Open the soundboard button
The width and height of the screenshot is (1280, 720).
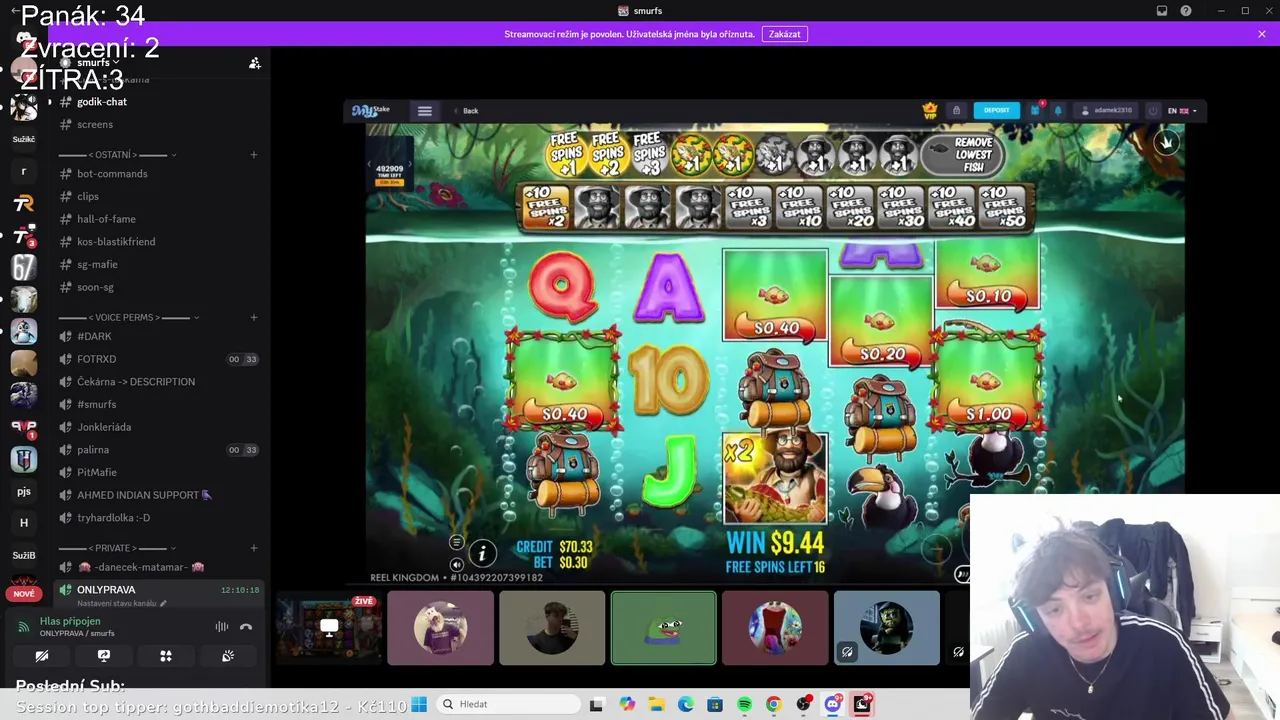click(x=228, y=656)
